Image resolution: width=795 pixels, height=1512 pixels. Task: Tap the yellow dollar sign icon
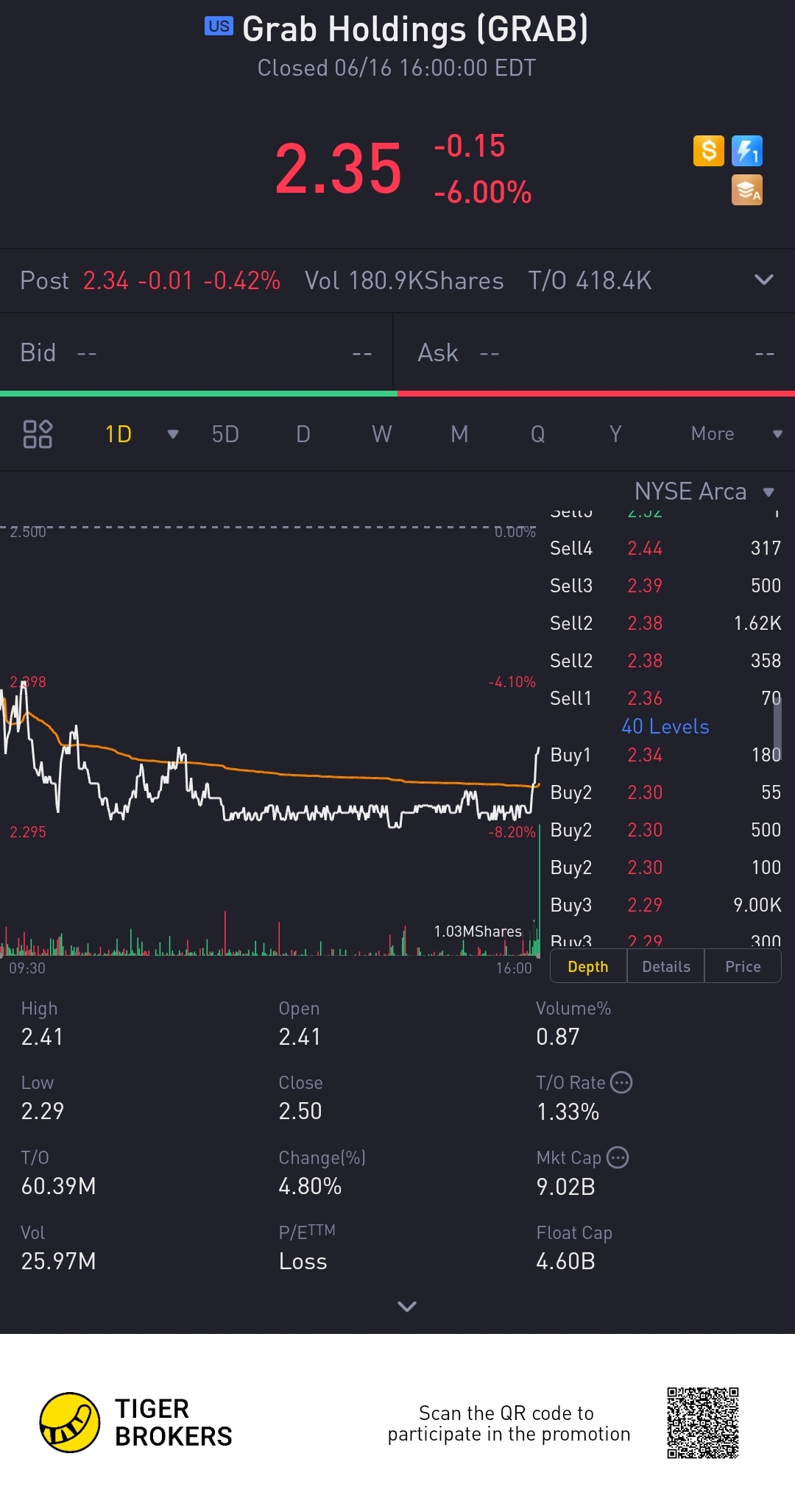[x=709, y=151]
